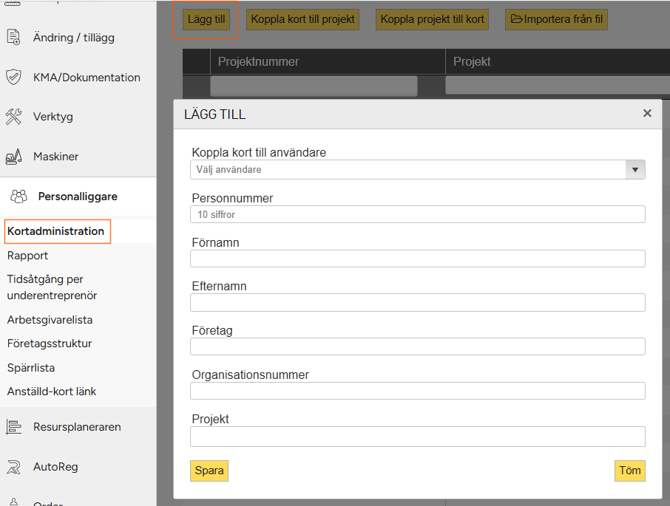Image resolution: width=670 pixels, height=506 pixels.
Task: Click into the Förnamn text field
Action: (x=417, y=259)
